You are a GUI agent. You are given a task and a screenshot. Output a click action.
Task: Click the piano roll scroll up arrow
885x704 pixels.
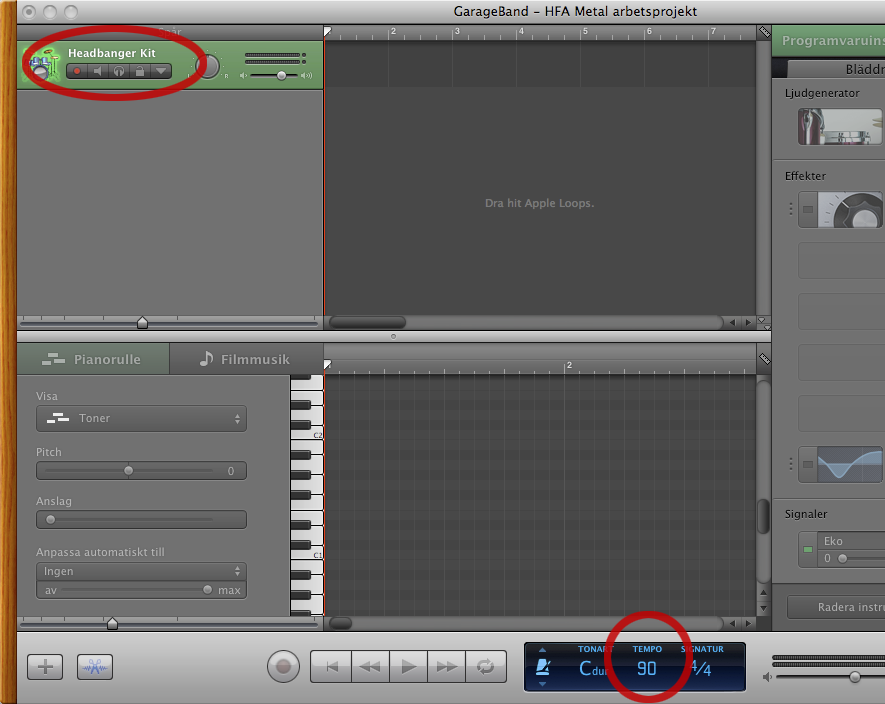click(763, 593)
